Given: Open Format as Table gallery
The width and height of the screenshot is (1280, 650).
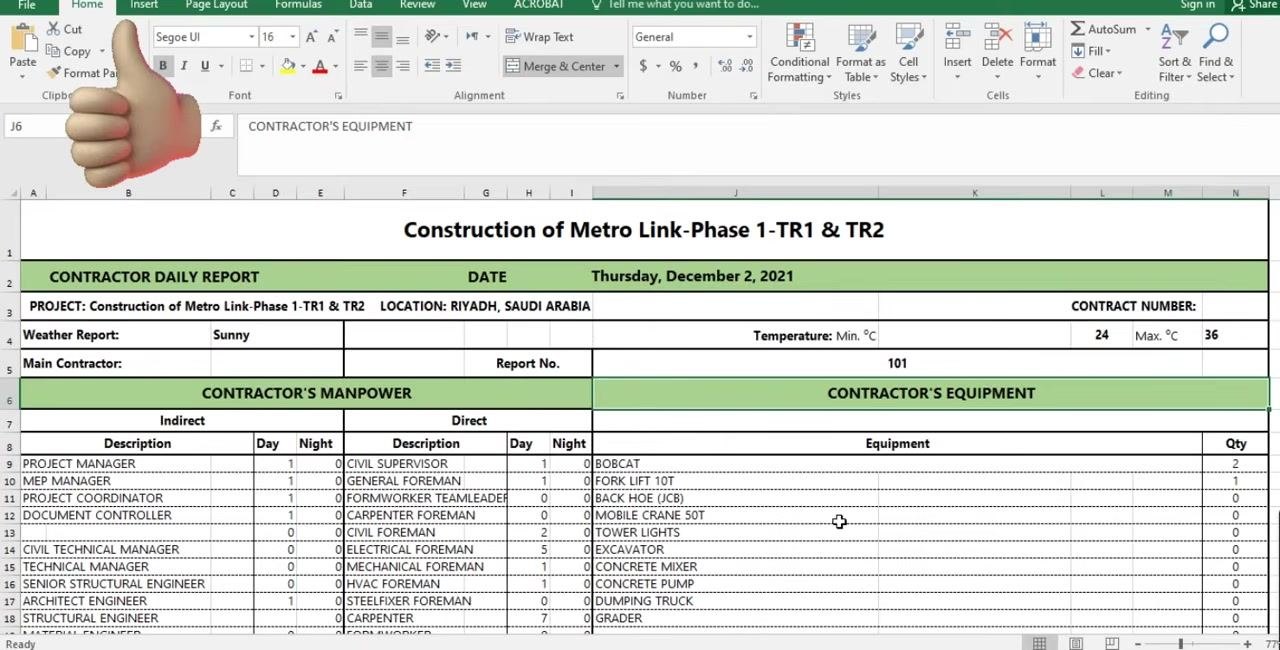Looking at the screenshot, I should click(860, 53).
